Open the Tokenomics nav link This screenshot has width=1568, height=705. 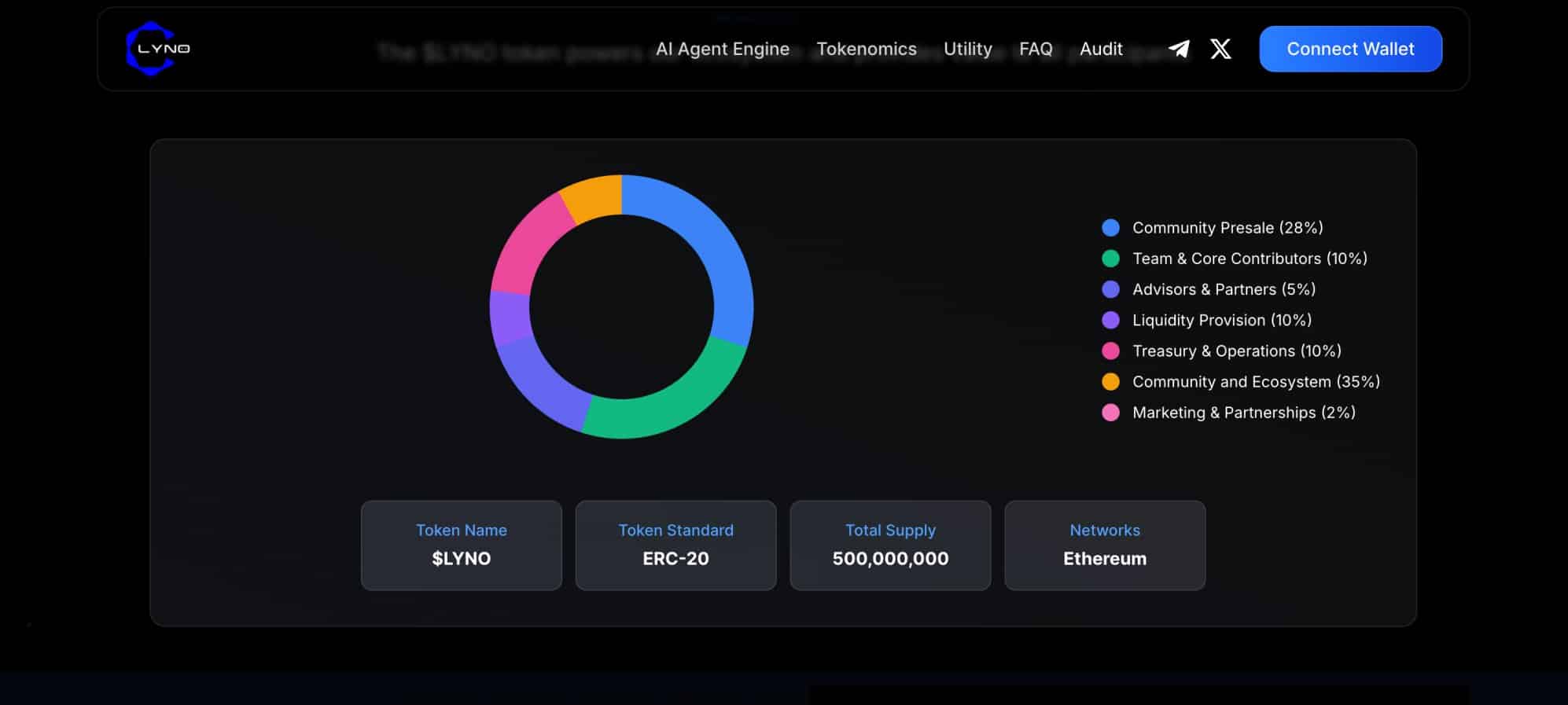[x=867, y=49]
